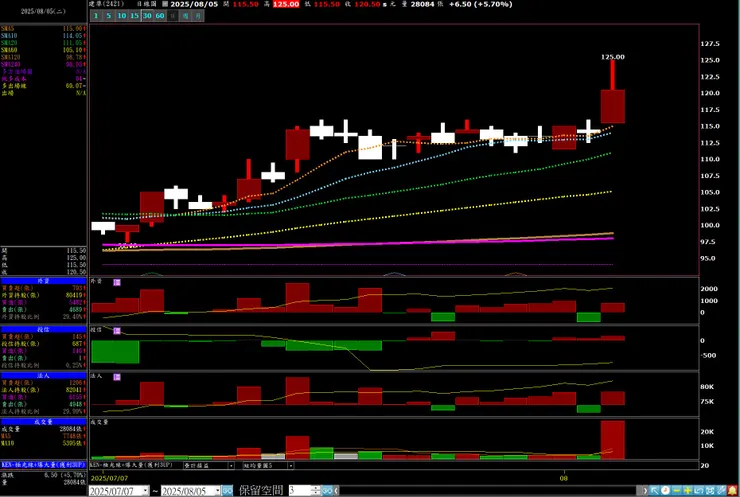The height and width of the screenshot is (497, 740).
Task: Open the end date 2025/08/05 dropdown
Action: pyautogui.click(x=217, y=491)
